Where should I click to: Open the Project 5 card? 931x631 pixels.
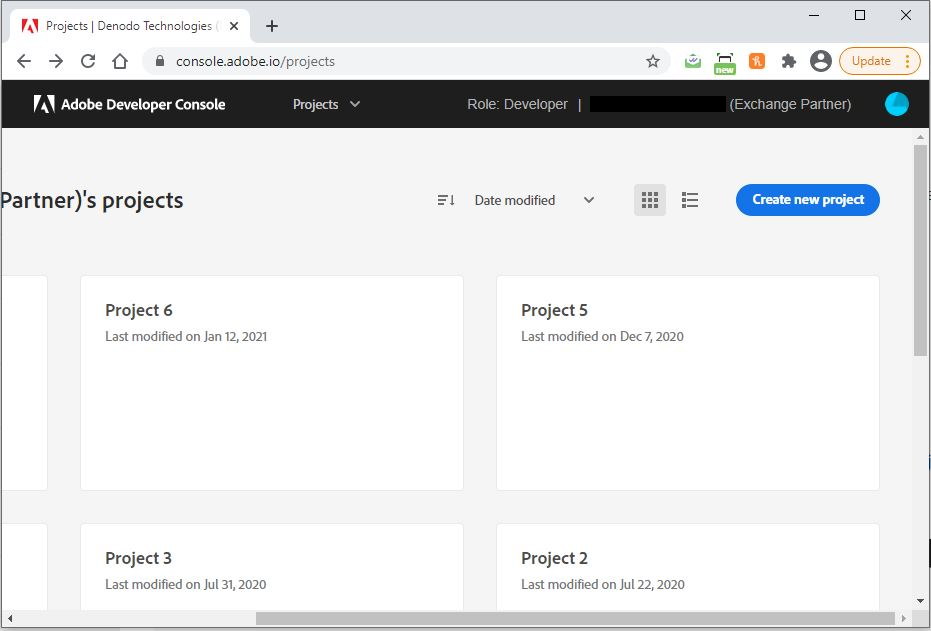[688, 383]
